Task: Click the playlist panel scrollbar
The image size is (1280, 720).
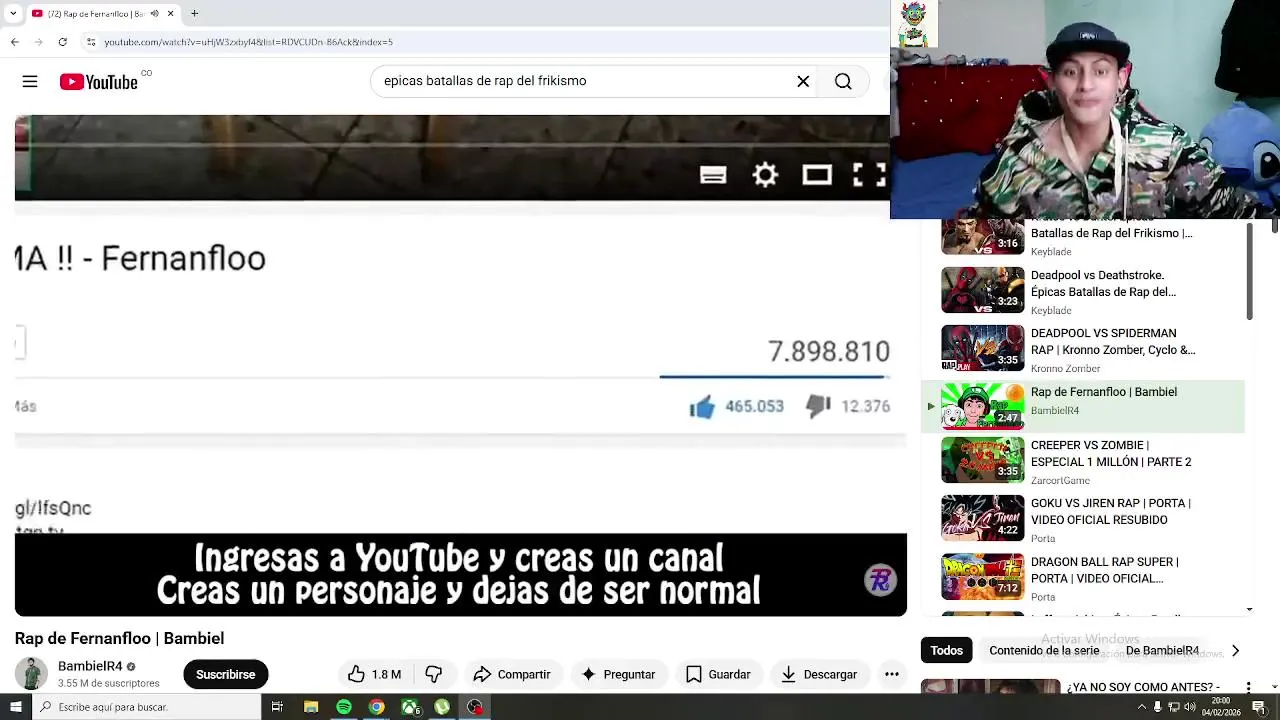Action: (1250, 271)
